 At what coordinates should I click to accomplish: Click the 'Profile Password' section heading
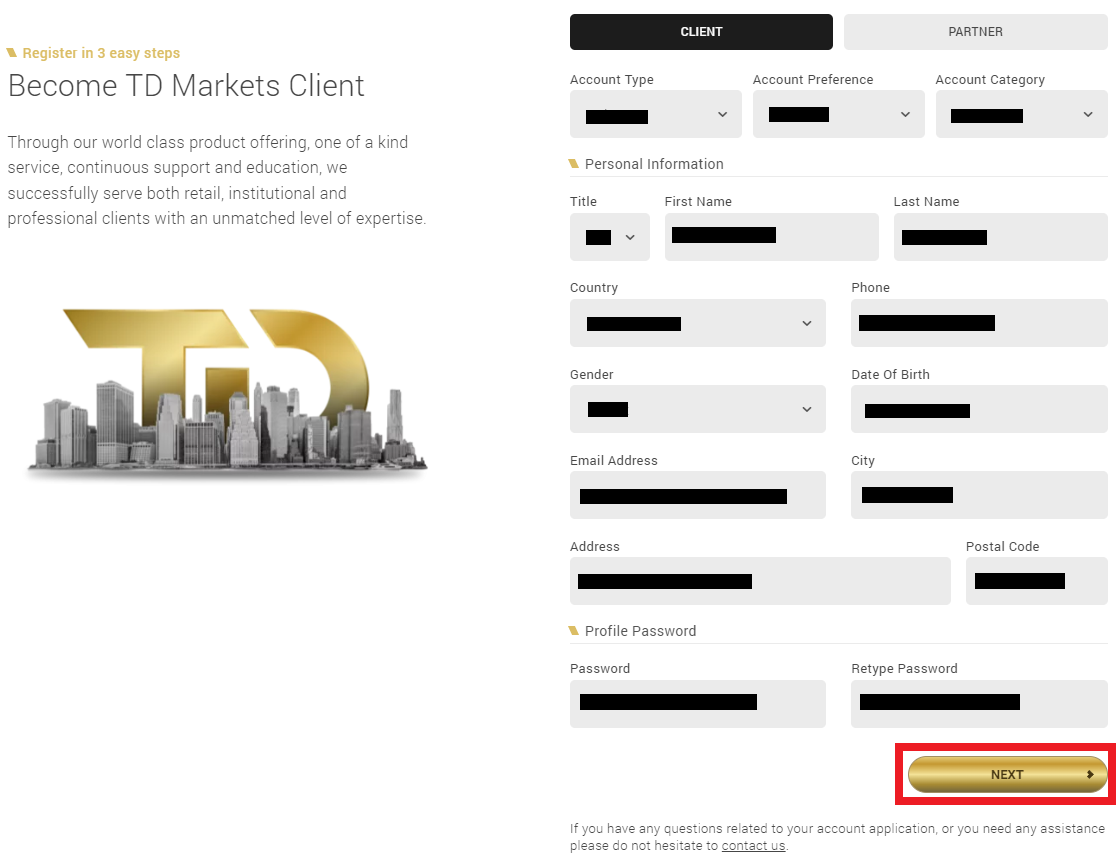point(640,631)
